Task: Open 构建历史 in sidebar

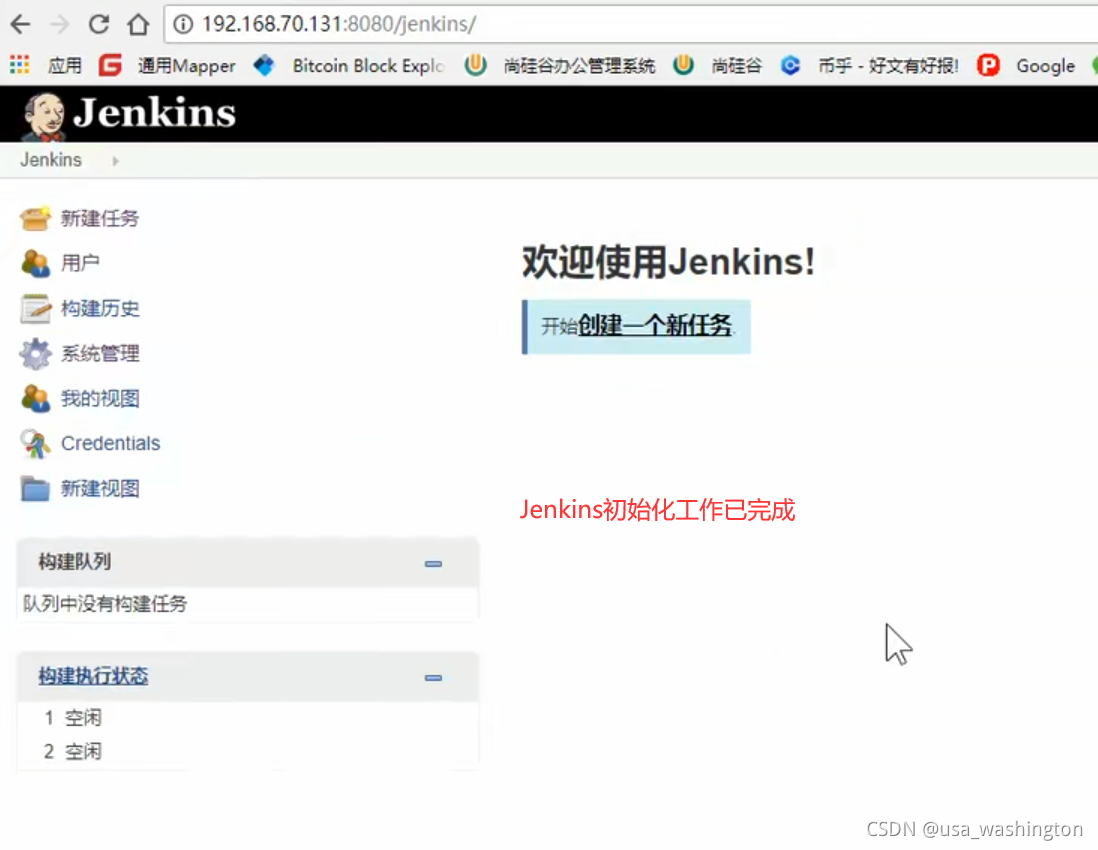Action: click(100, 309)
